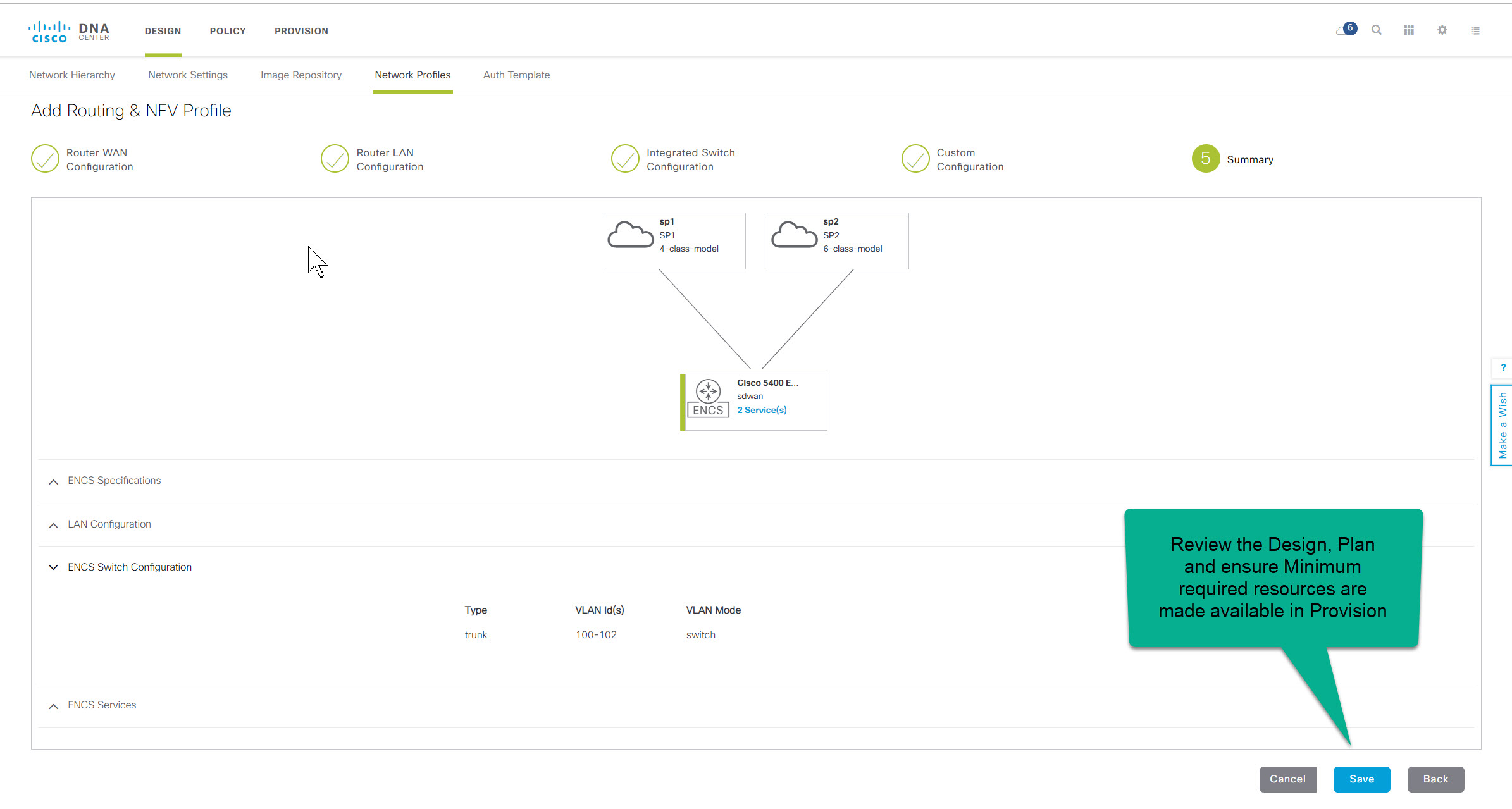Click the Save button
Viewport: 1512px width, 809px height.
coord(1361,779)
